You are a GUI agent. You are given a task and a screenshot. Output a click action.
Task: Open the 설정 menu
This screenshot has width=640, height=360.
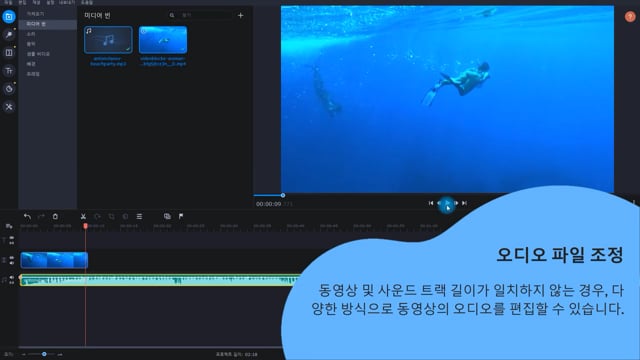click(50, 2)
